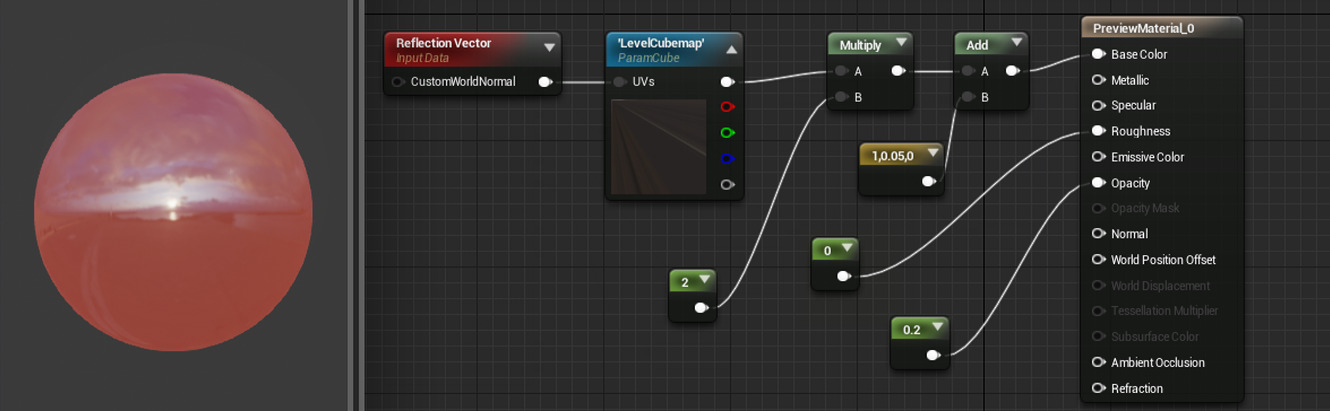Click the Multiply node A input pin
1330x411 pixels.
[x=842, y=71]
